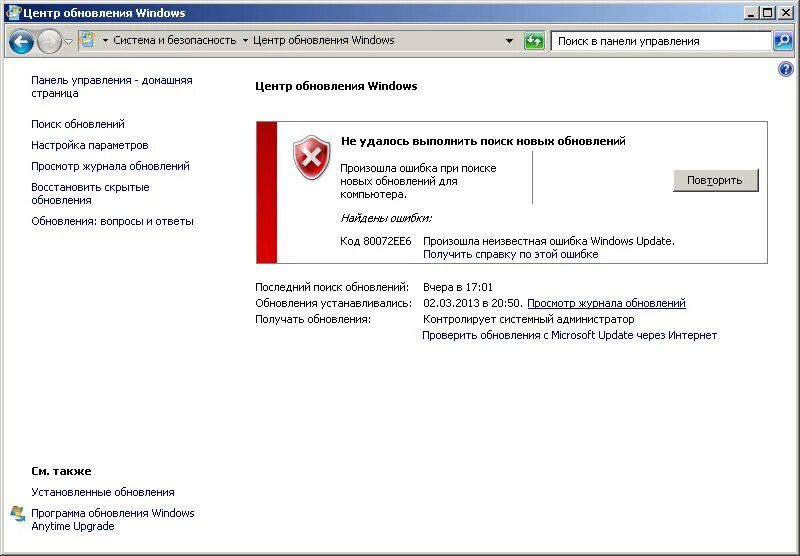Click the red shield error icon
This screenshot has height=556, width=800.
312,158
